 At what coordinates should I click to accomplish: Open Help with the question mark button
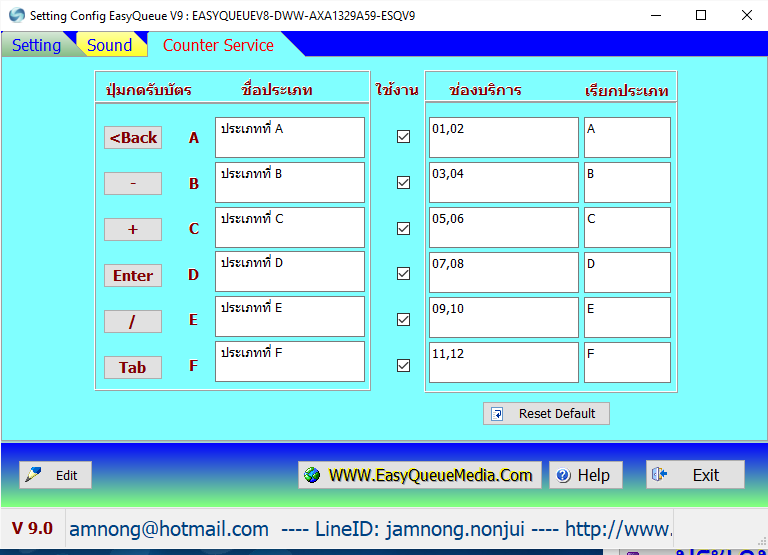585,475
